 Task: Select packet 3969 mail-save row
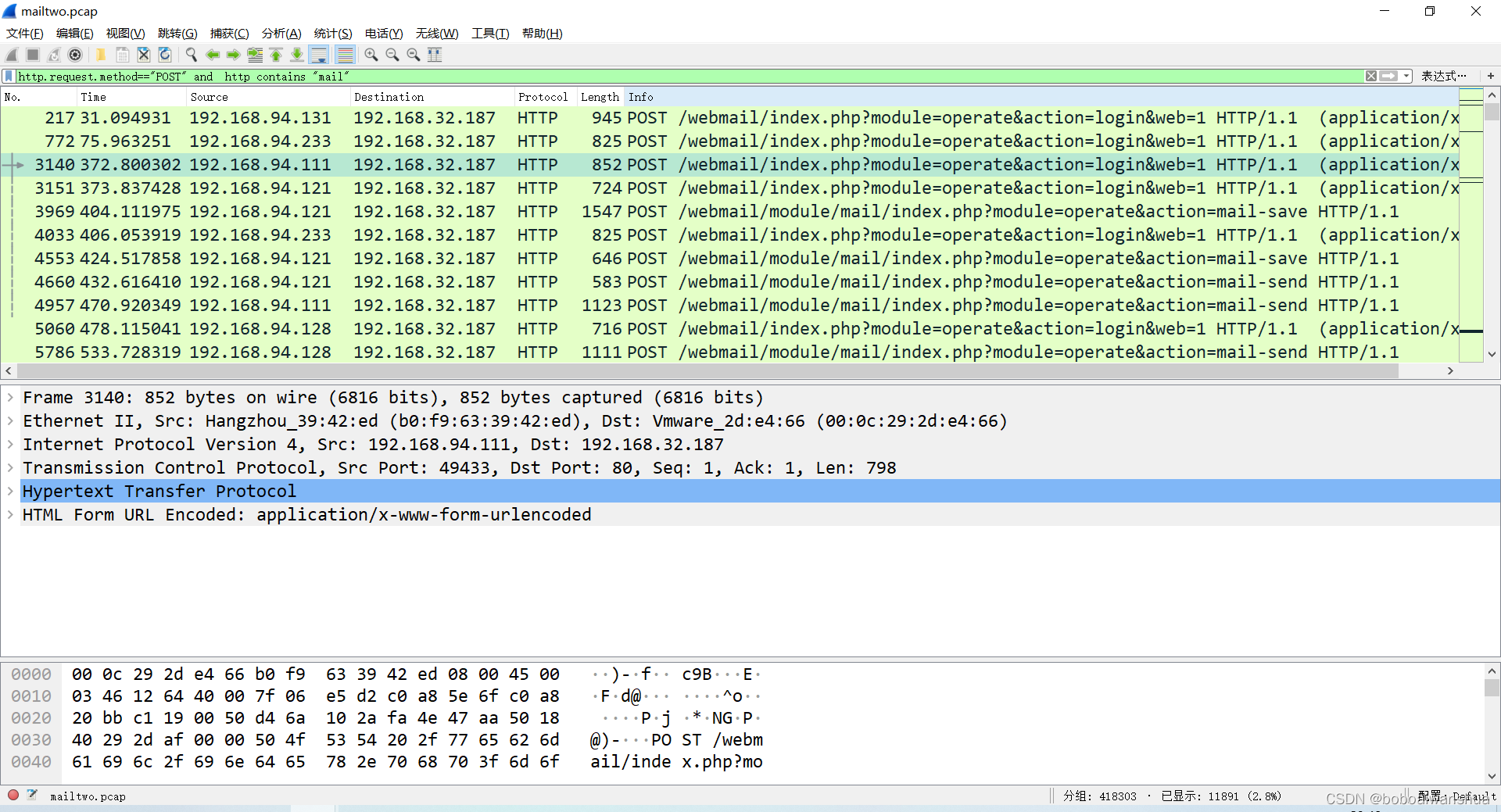(729, 212)
